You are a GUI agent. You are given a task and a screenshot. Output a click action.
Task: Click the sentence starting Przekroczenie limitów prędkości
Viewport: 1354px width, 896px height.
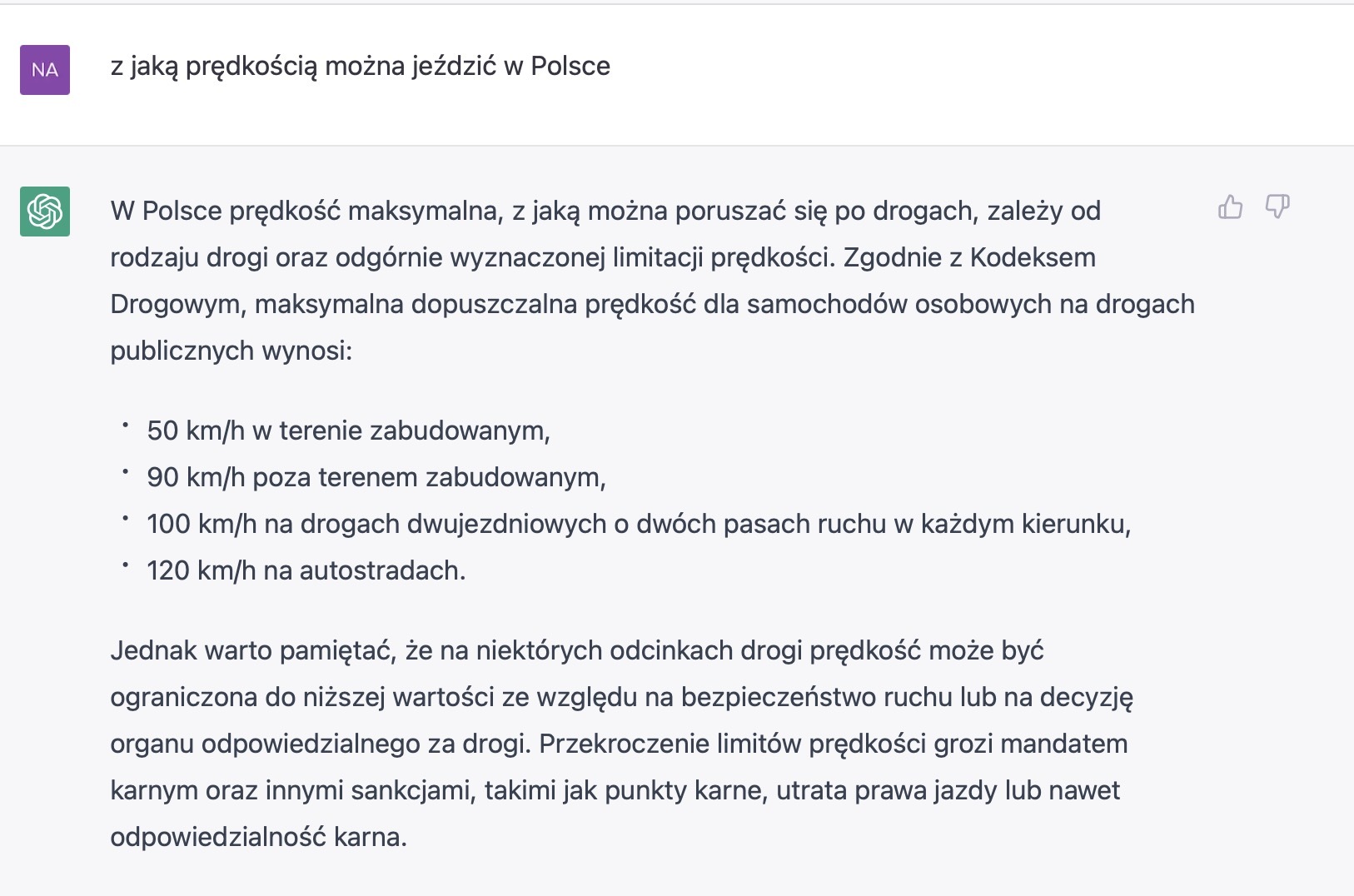(x=834, y=744)
